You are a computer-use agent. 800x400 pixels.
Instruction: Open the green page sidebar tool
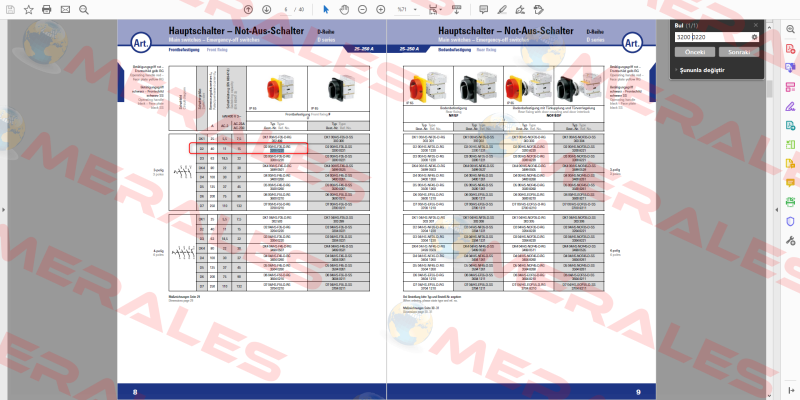coord(790,144)
